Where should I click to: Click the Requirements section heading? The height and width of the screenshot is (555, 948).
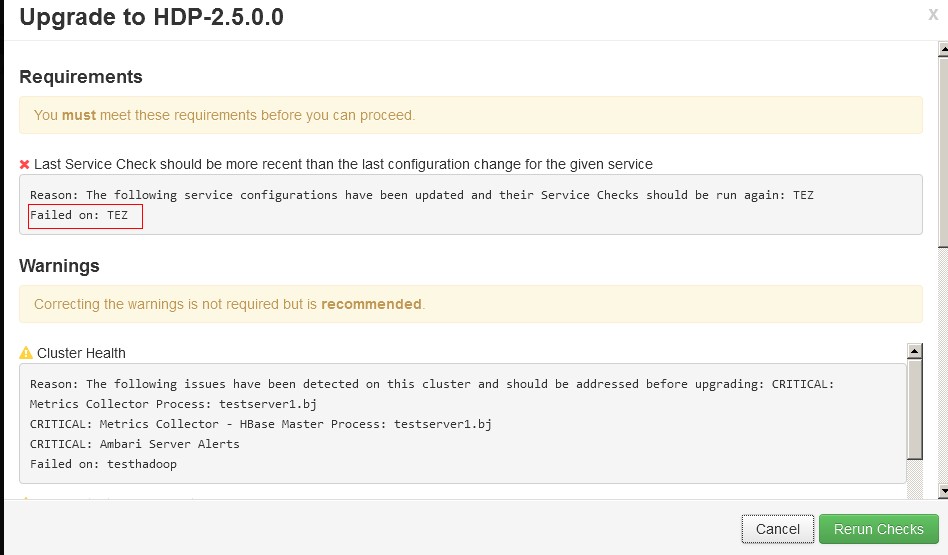pos(81,77)
